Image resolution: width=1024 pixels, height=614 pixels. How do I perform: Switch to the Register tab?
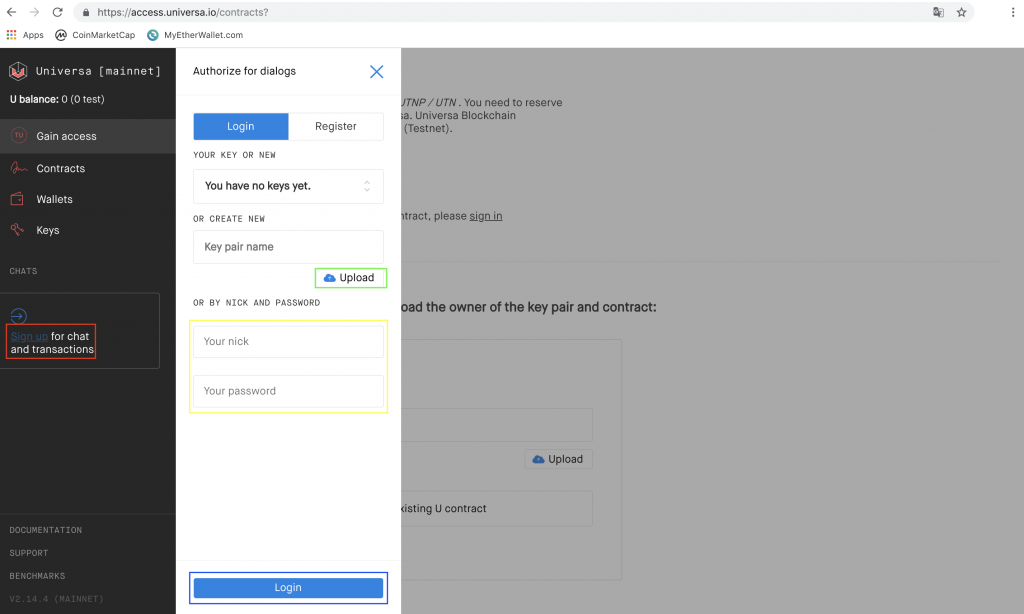[336, 126]
